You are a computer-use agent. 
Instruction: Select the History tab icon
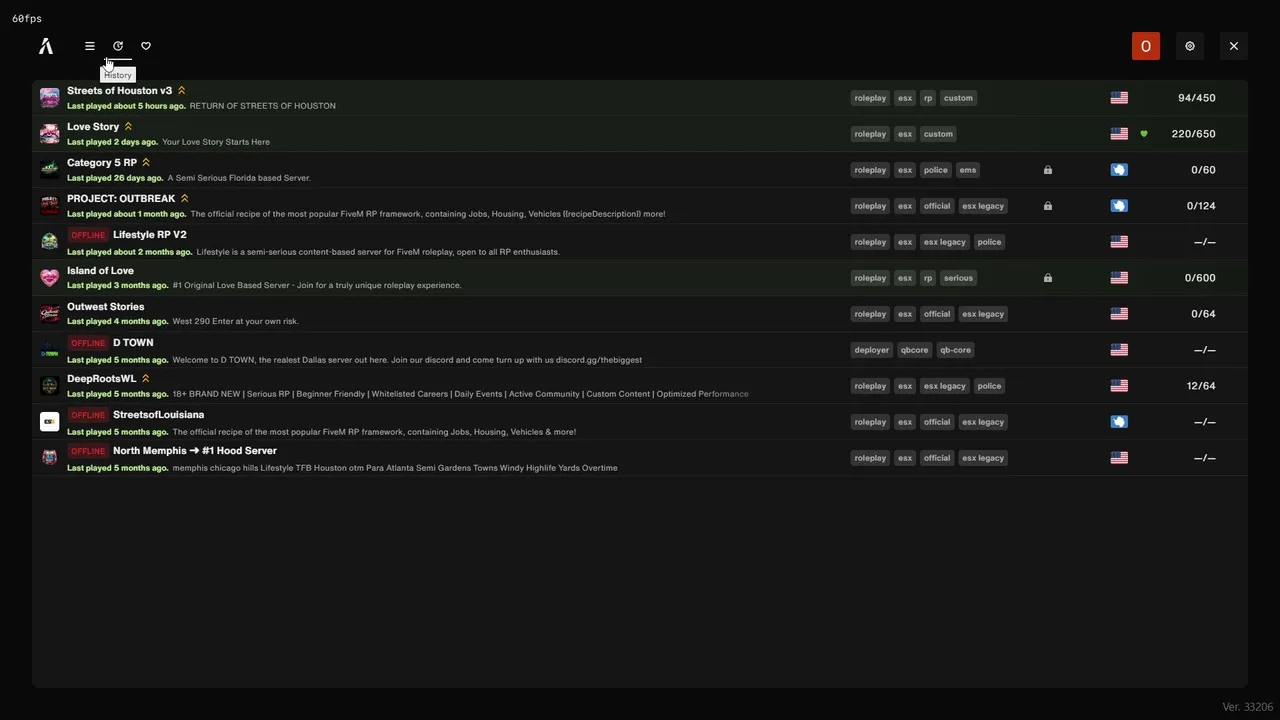pyautogui.click(x=118, y=46)
